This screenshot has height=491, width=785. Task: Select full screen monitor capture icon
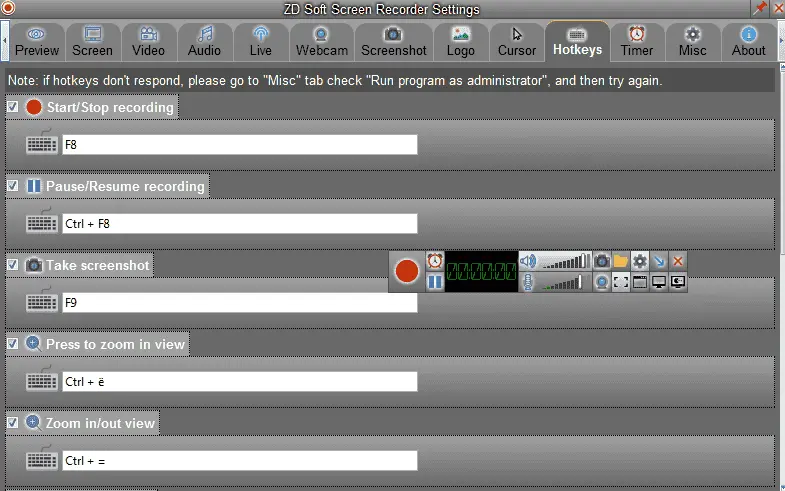[x=659, y=282]
